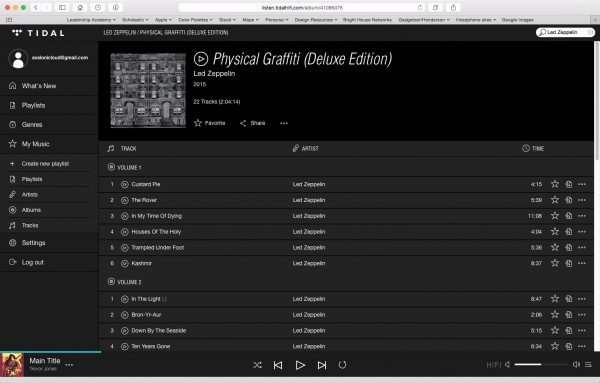Play track Custard Pie
600x383 pixels.
(x=124, y=184)
